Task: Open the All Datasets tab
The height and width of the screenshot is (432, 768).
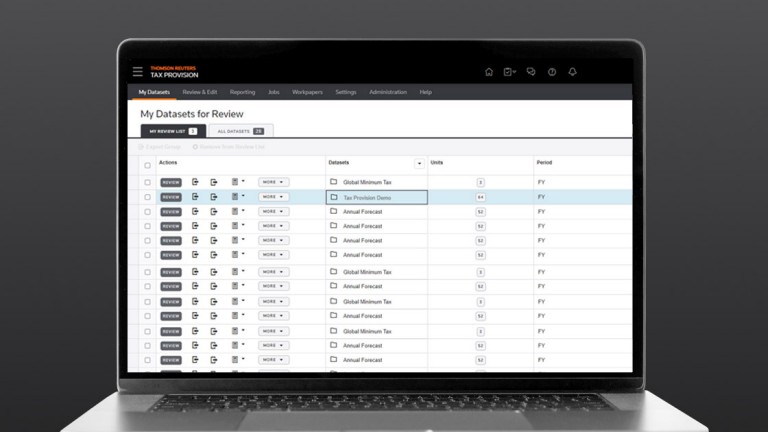Action: point(240,131)
